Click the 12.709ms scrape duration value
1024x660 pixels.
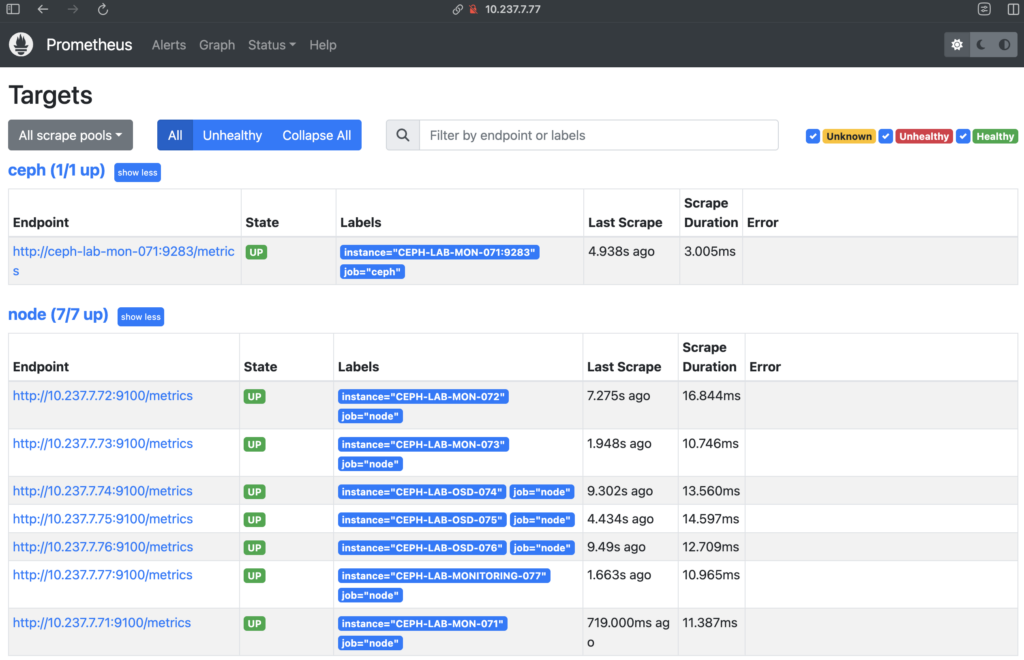click(x=711, y=547)
